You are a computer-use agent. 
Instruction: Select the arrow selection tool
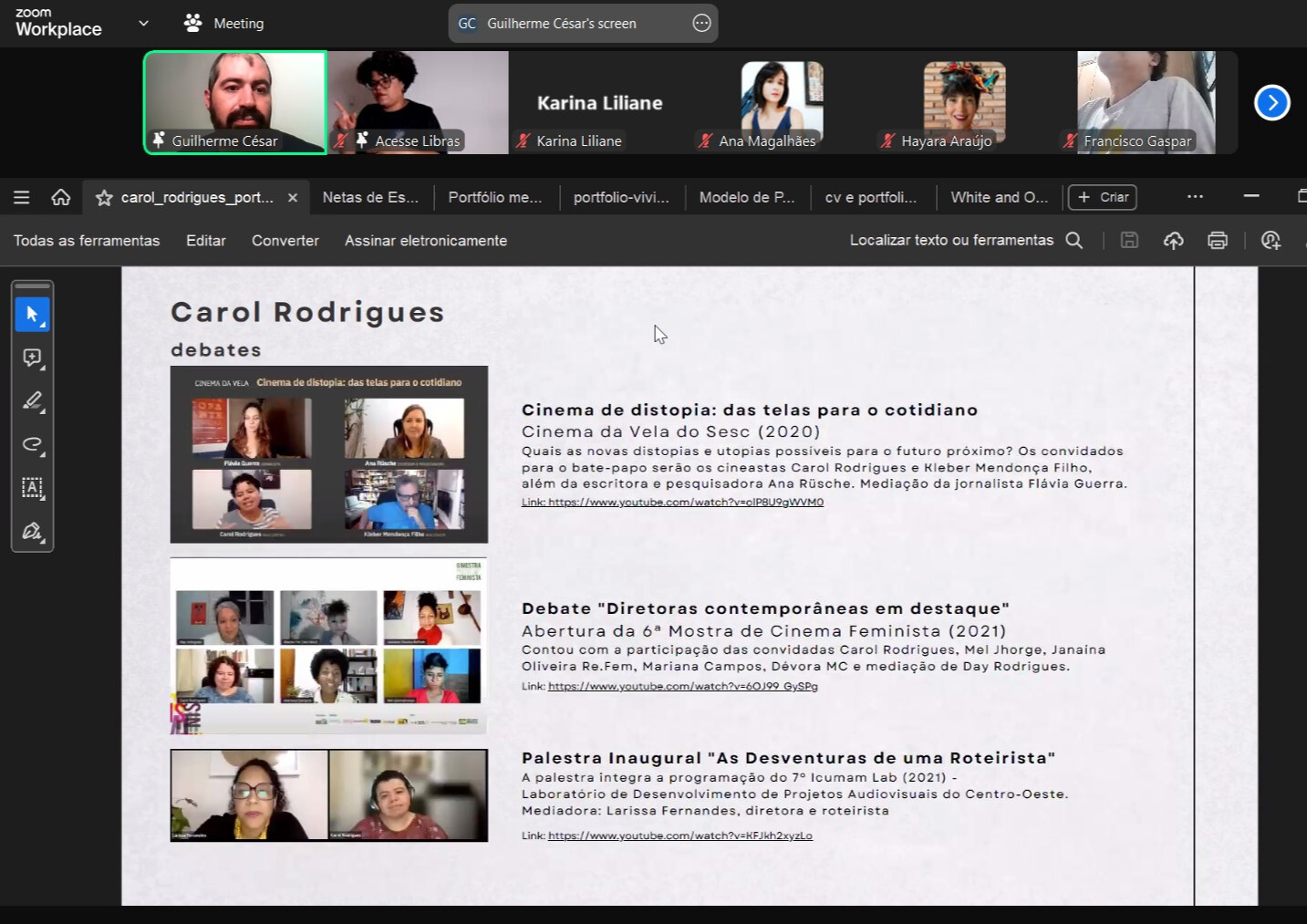pos(32,315)
